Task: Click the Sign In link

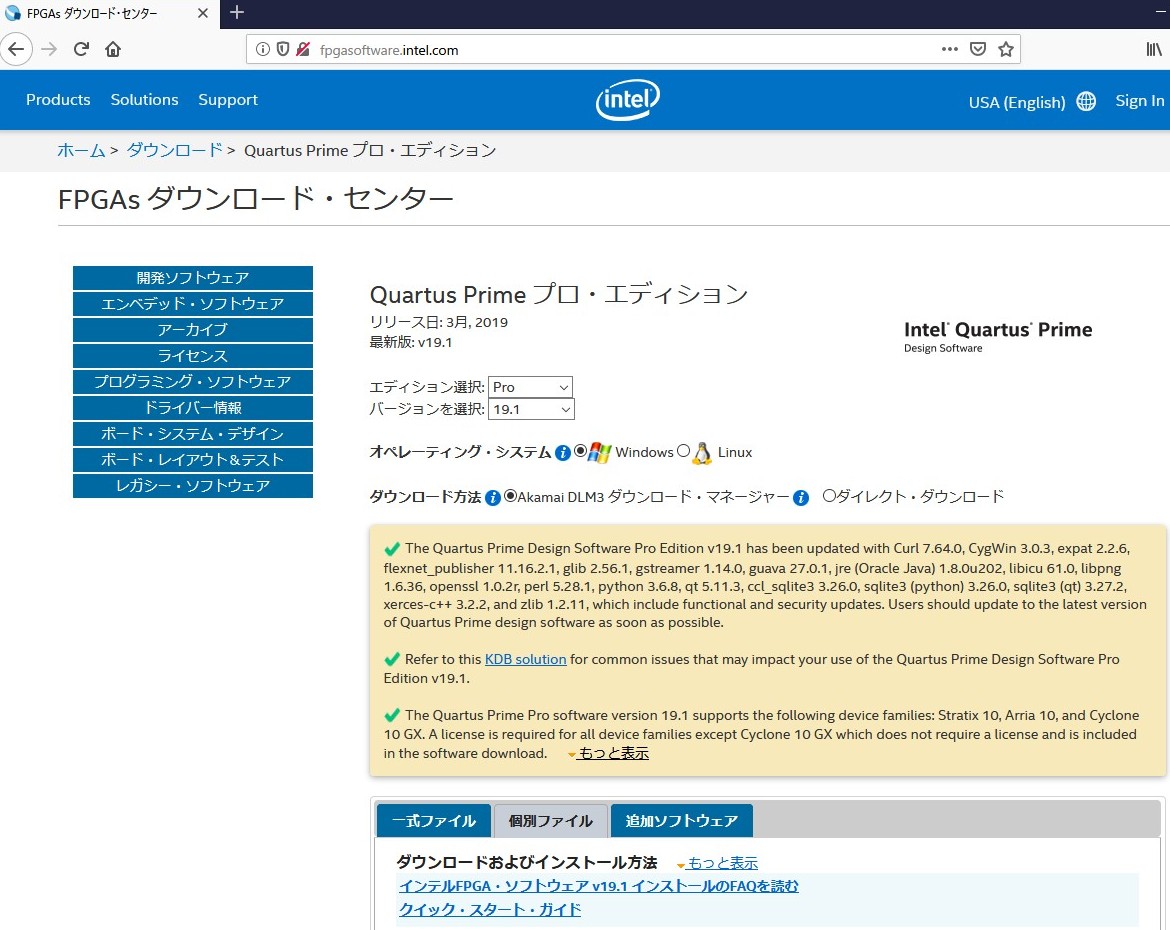Action: click(x=1139, y=101)
